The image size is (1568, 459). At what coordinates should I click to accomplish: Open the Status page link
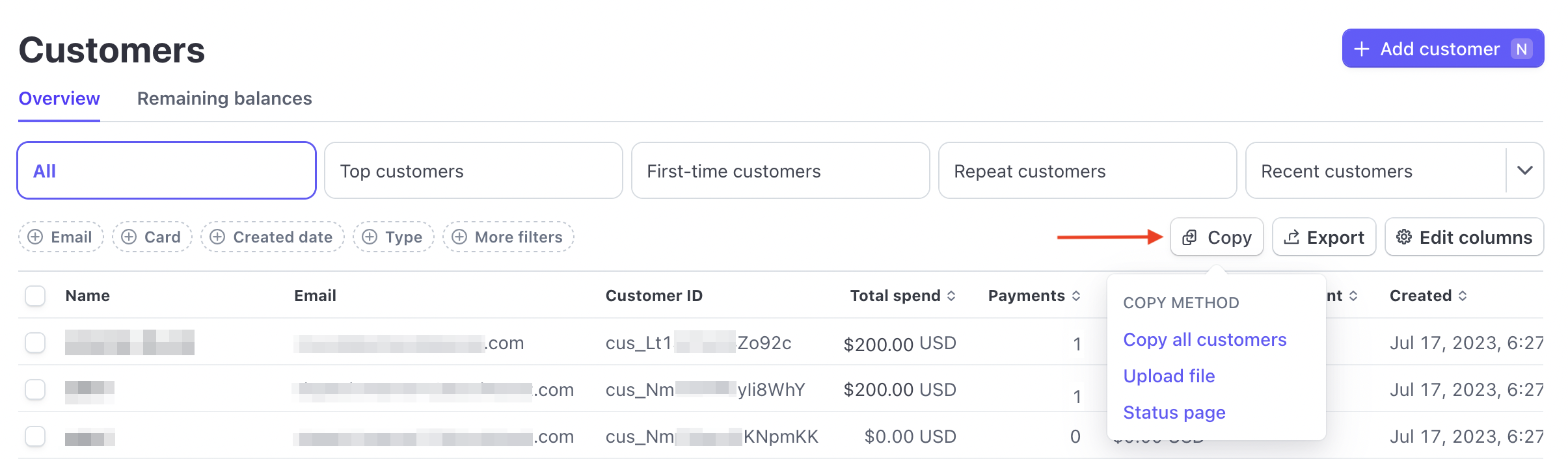(x=1174, y=412)
